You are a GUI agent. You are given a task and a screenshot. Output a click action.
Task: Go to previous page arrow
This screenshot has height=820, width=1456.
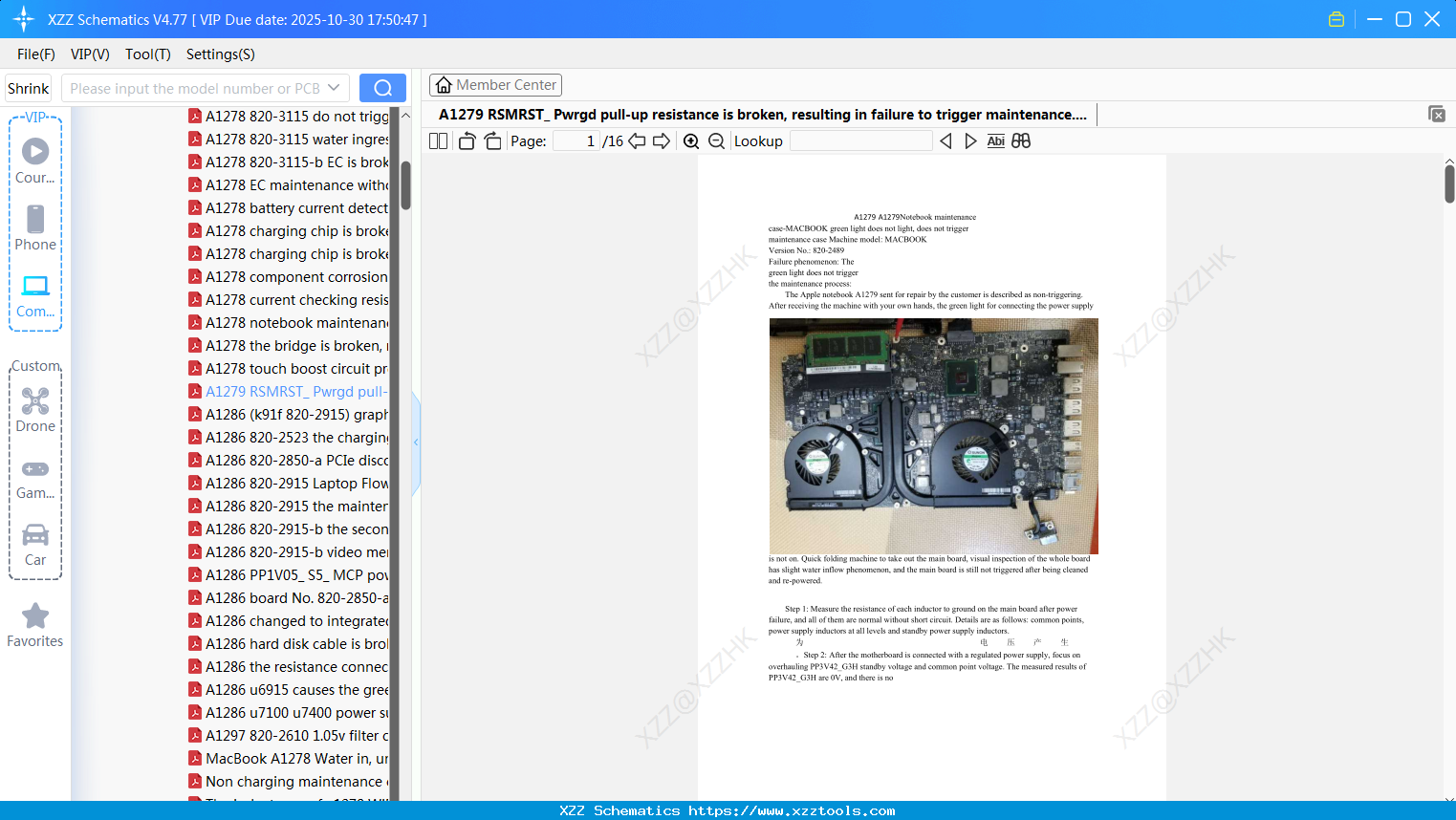pyautogui.click(x=637, y=141)
